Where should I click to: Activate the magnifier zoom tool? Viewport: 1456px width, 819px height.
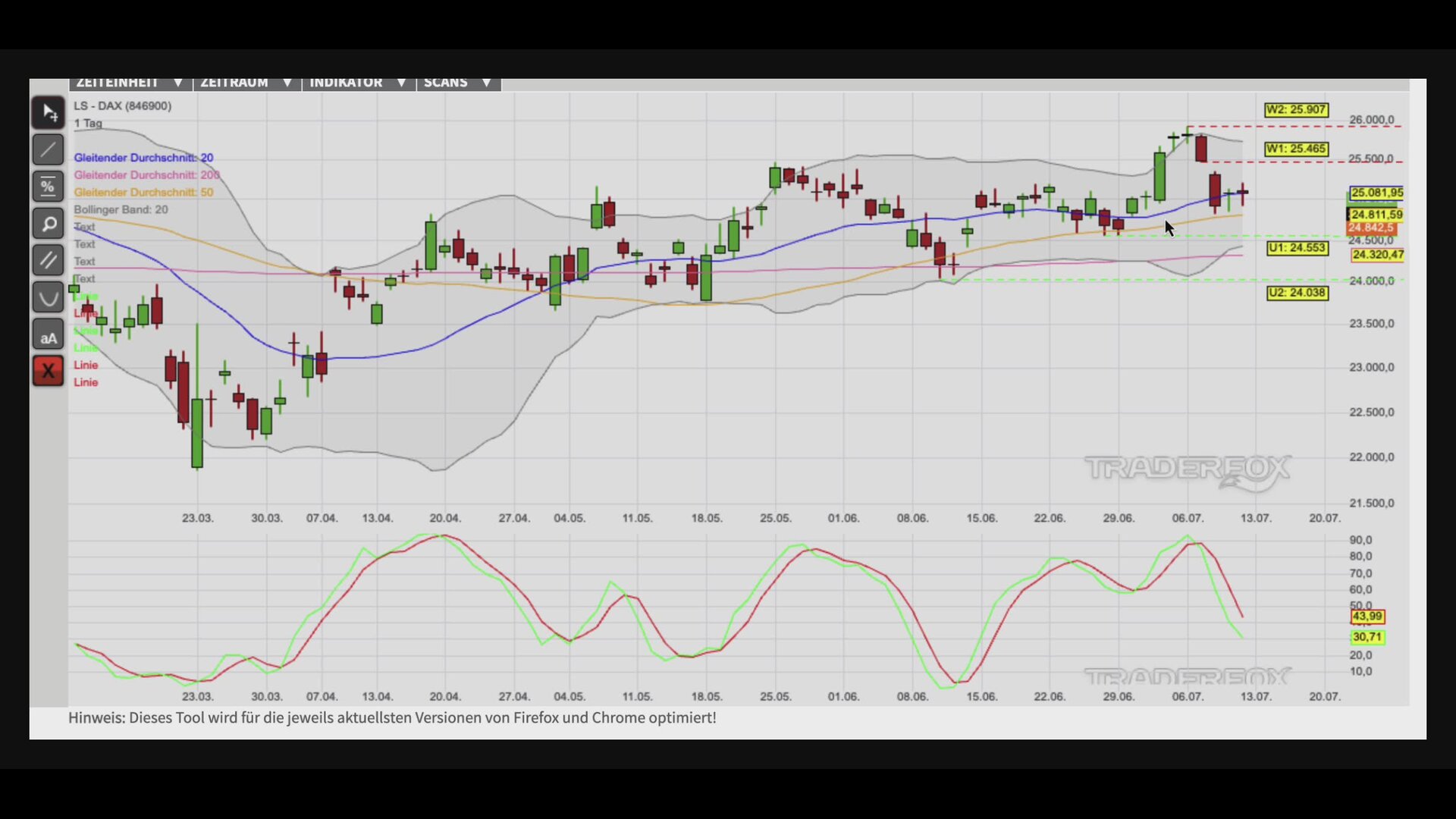click(x=48, y=224)
